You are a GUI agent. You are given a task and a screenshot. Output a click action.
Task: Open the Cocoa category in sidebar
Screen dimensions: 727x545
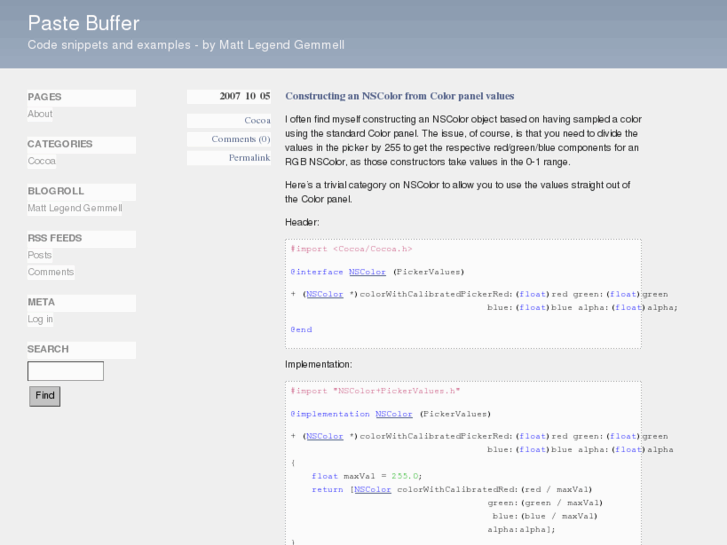pyautogui.click(x=42, y=161)
